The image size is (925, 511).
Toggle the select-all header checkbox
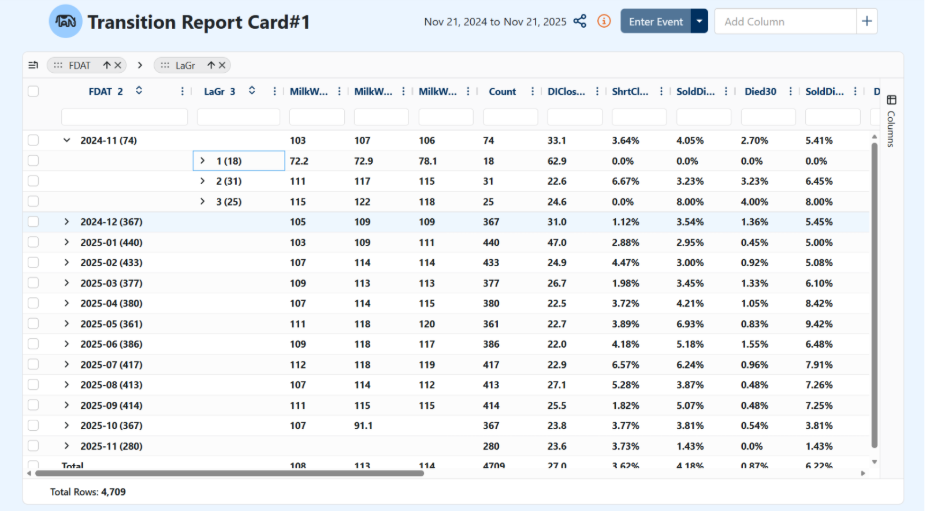point(33,91)
